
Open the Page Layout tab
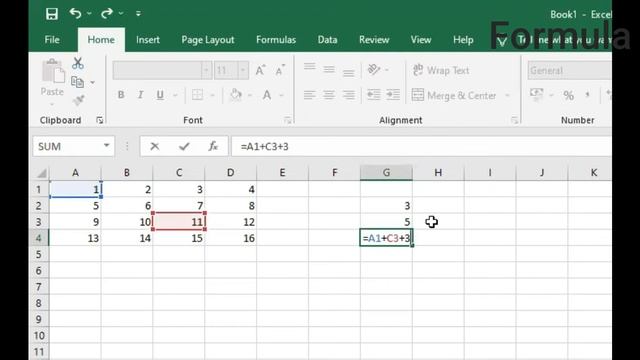coord(208,40)
